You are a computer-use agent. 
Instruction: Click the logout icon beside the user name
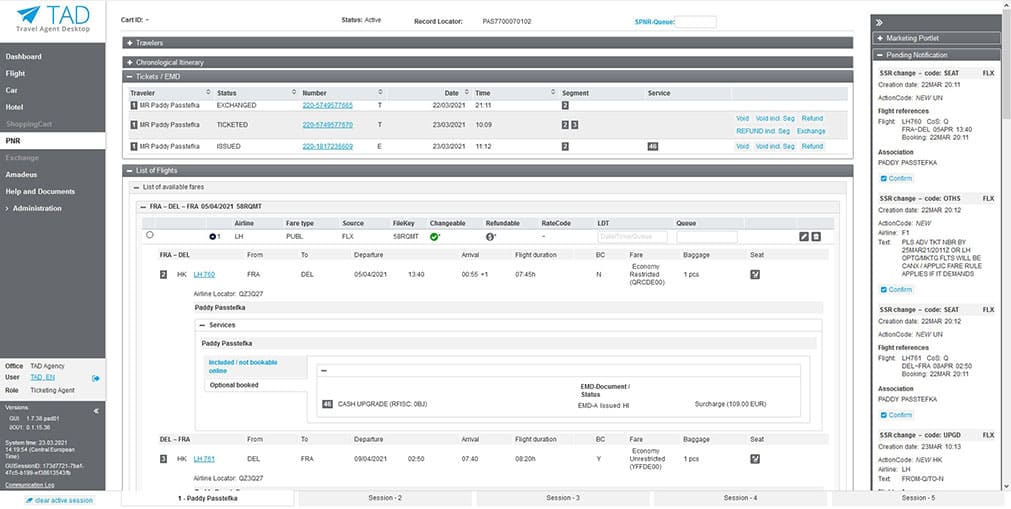96,378
